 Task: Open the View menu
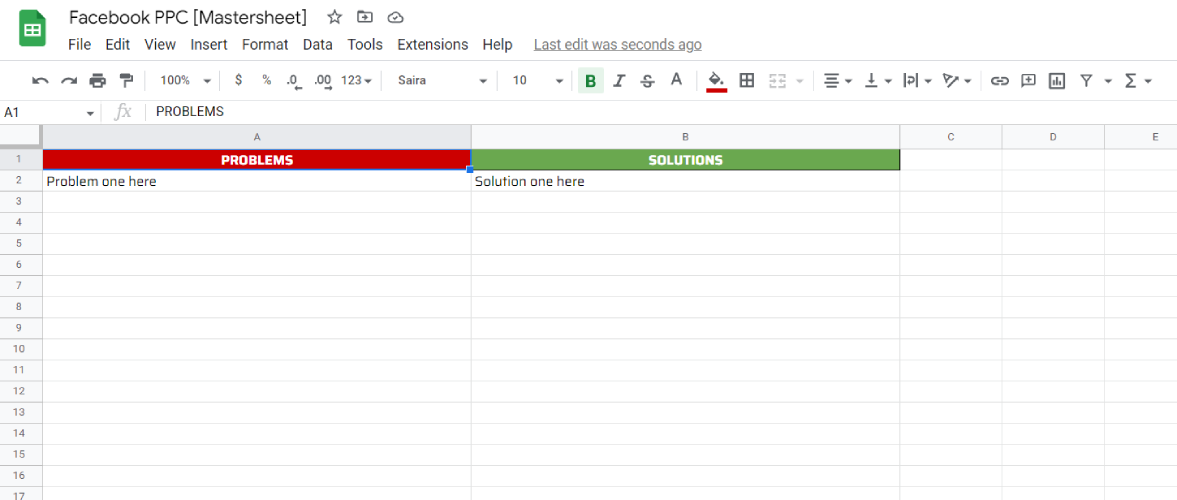160,45
